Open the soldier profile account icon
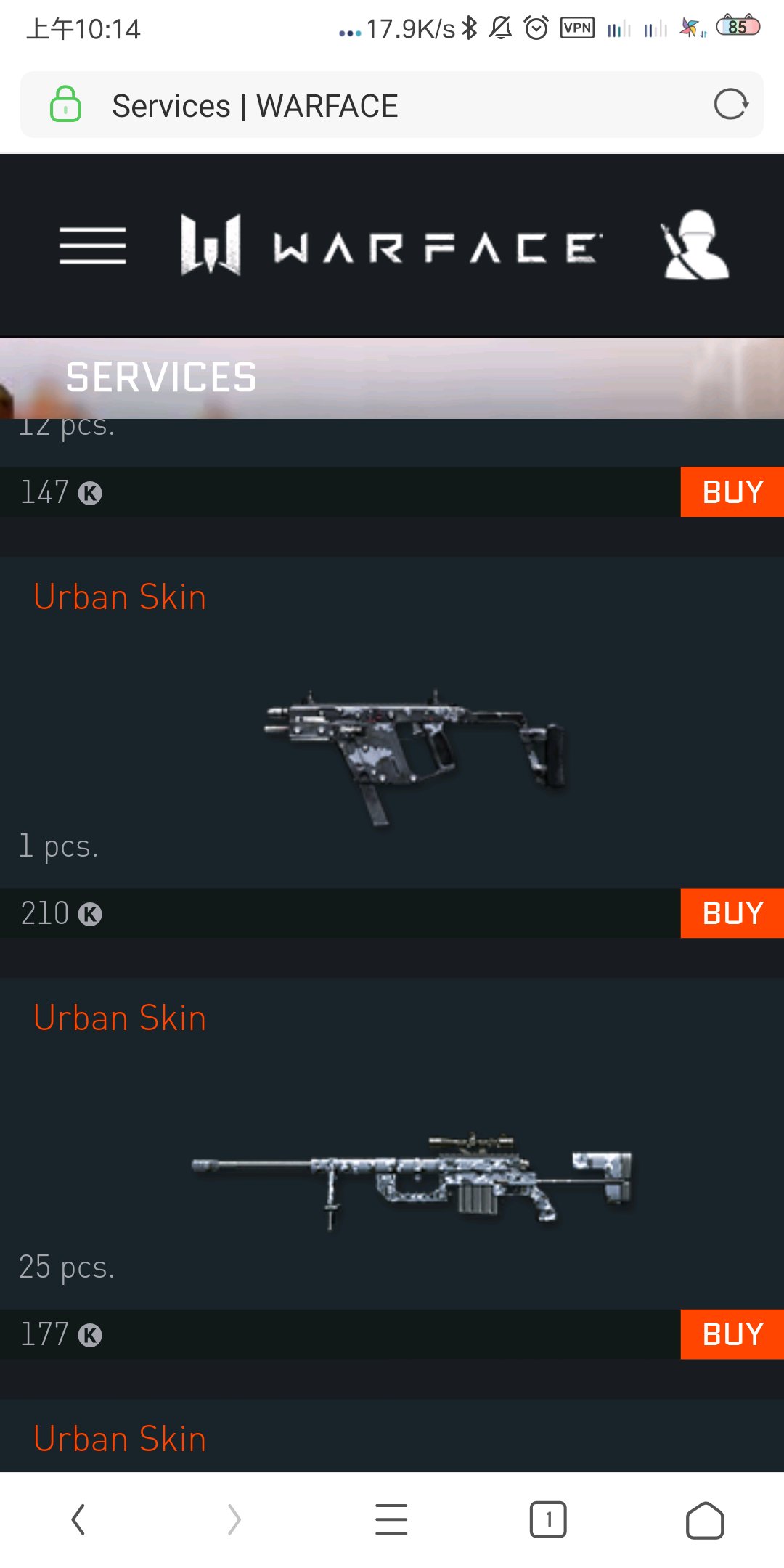Image resolution: width=784 pixels, height=1568 pixels. 695,245
